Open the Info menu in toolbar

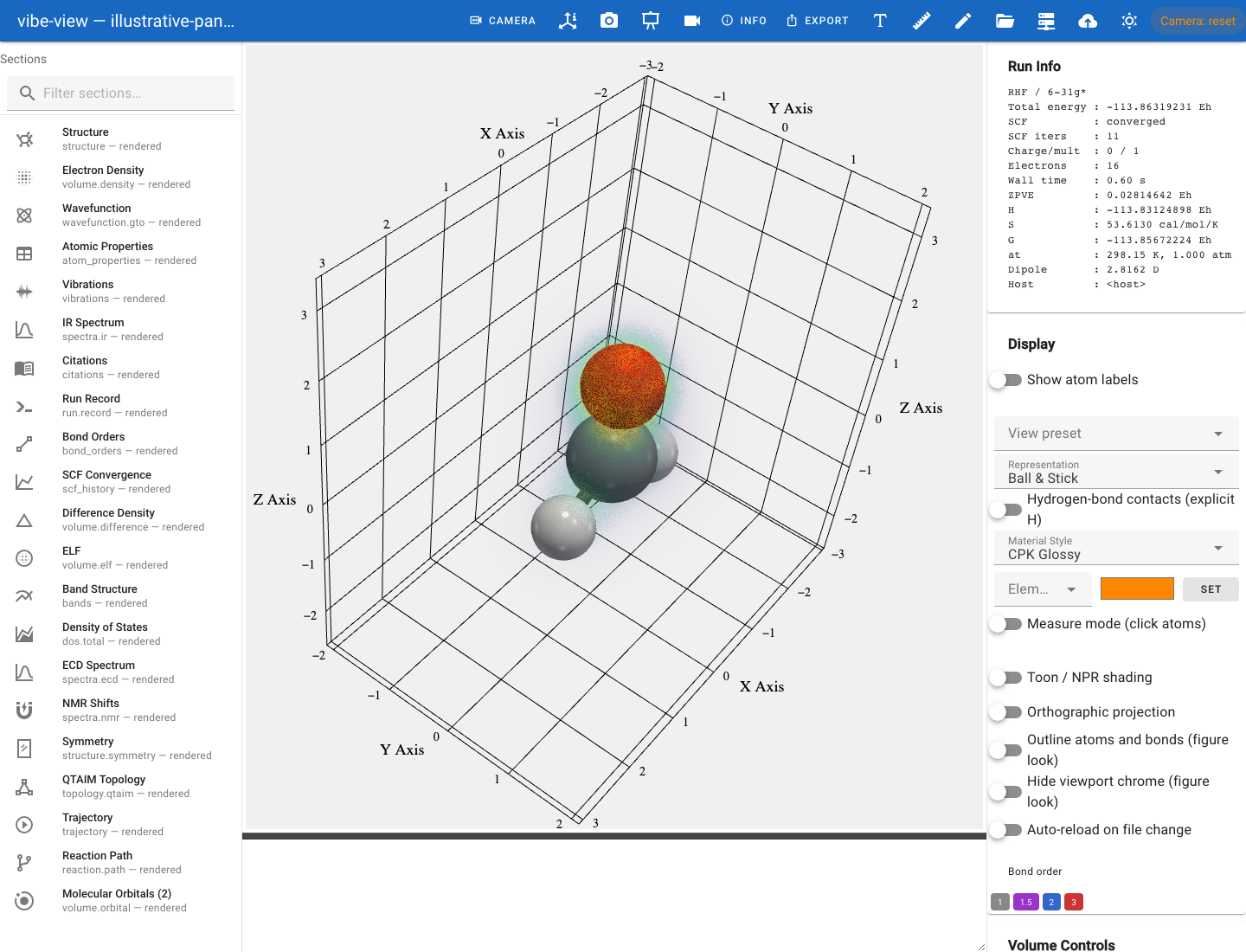[744, 21]
